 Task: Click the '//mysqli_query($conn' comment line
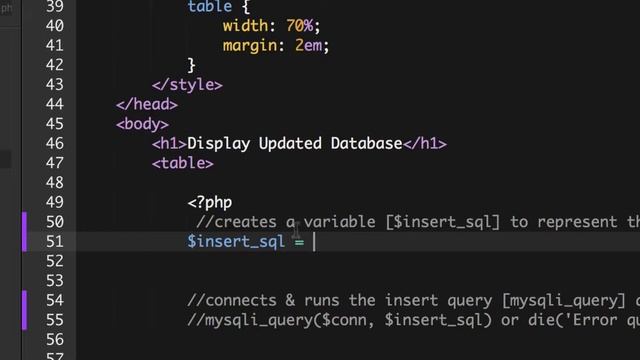click(x=413, y=320)
